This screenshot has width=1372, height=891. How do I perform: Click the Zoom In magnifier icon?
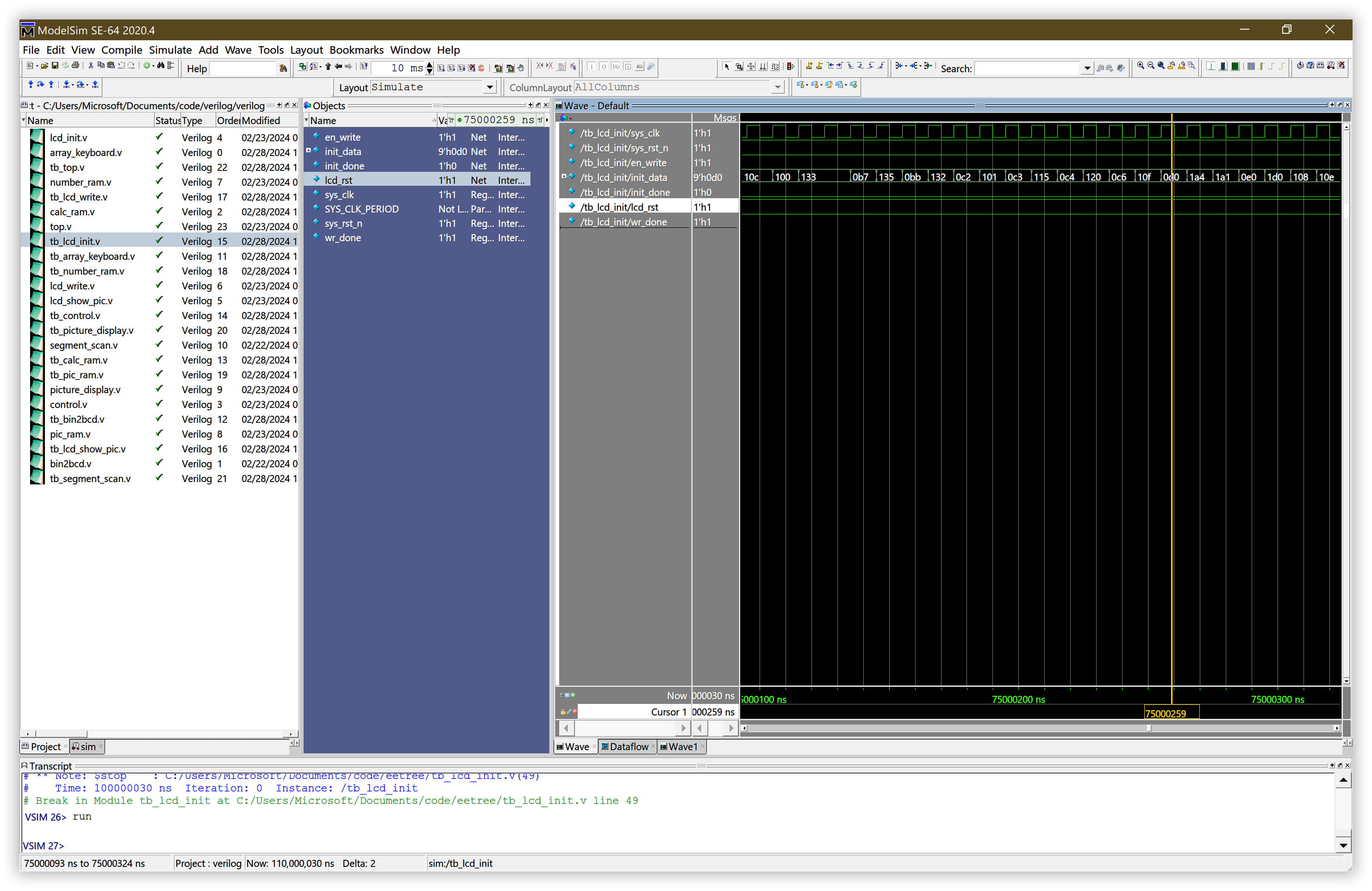[x=1140, y=66]
